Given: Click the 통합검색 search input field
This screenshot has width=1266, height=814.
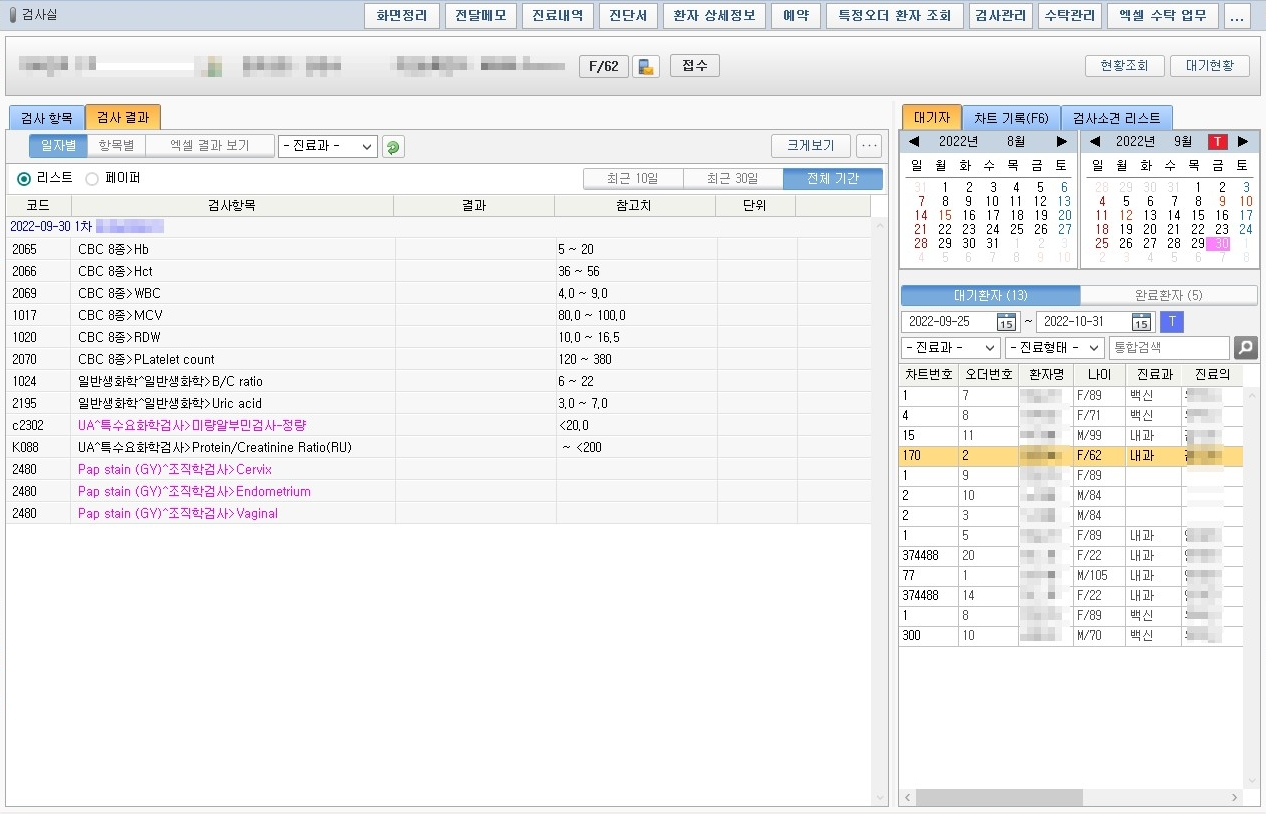Looking at the screenshot, I should pos(1169,348).
